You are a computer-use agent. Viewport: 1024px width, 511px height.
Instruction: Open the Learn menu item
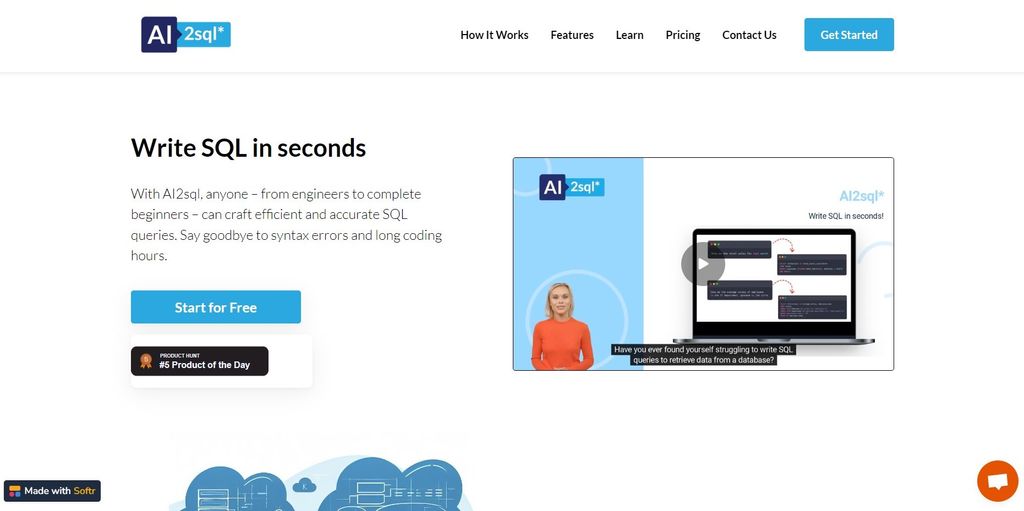tap(630, 35)
